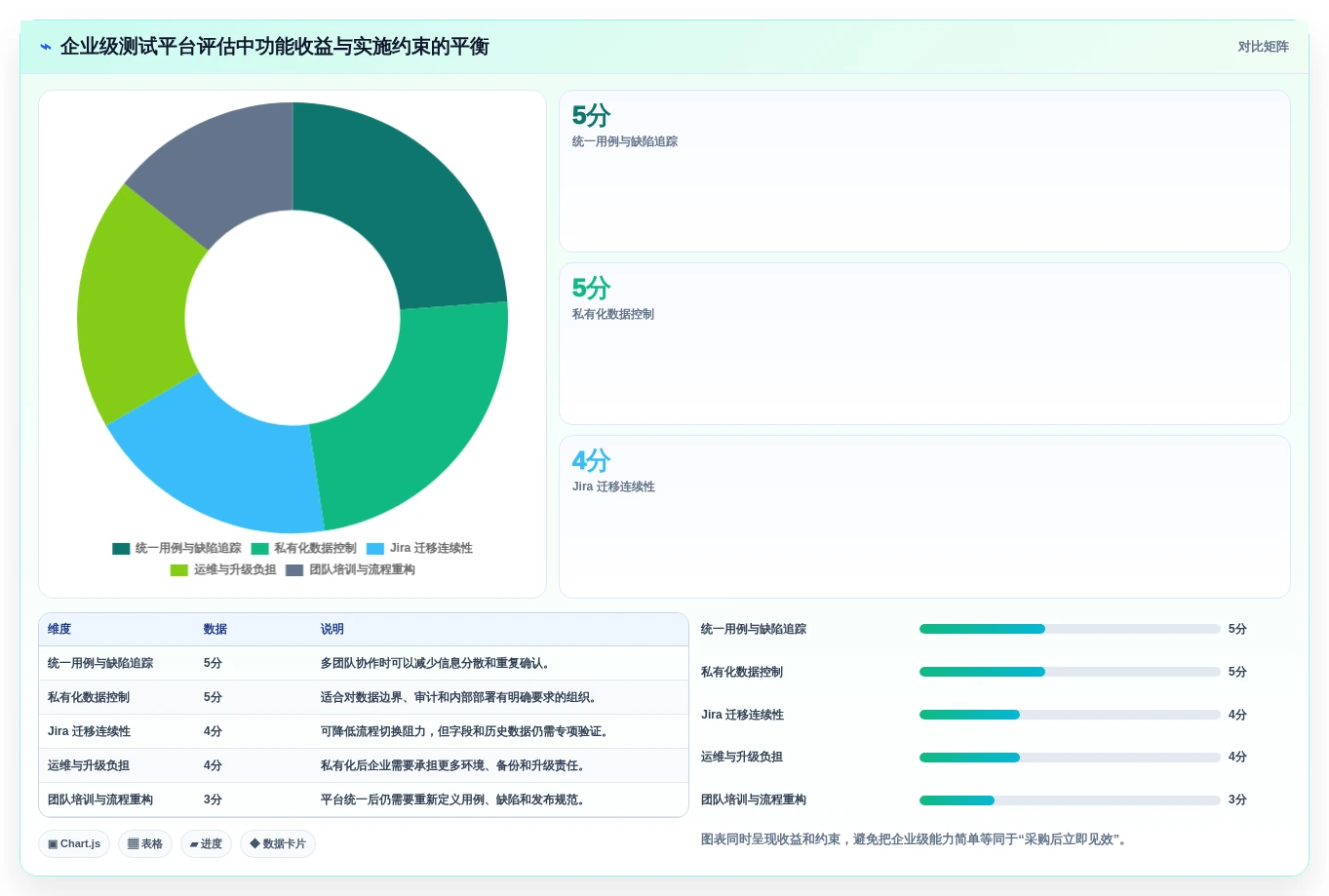The width and height of the screenshot is (1329, 896).
Task: Click the 3分 value in 团队培训 table row
Action: [x=213, y=800]
